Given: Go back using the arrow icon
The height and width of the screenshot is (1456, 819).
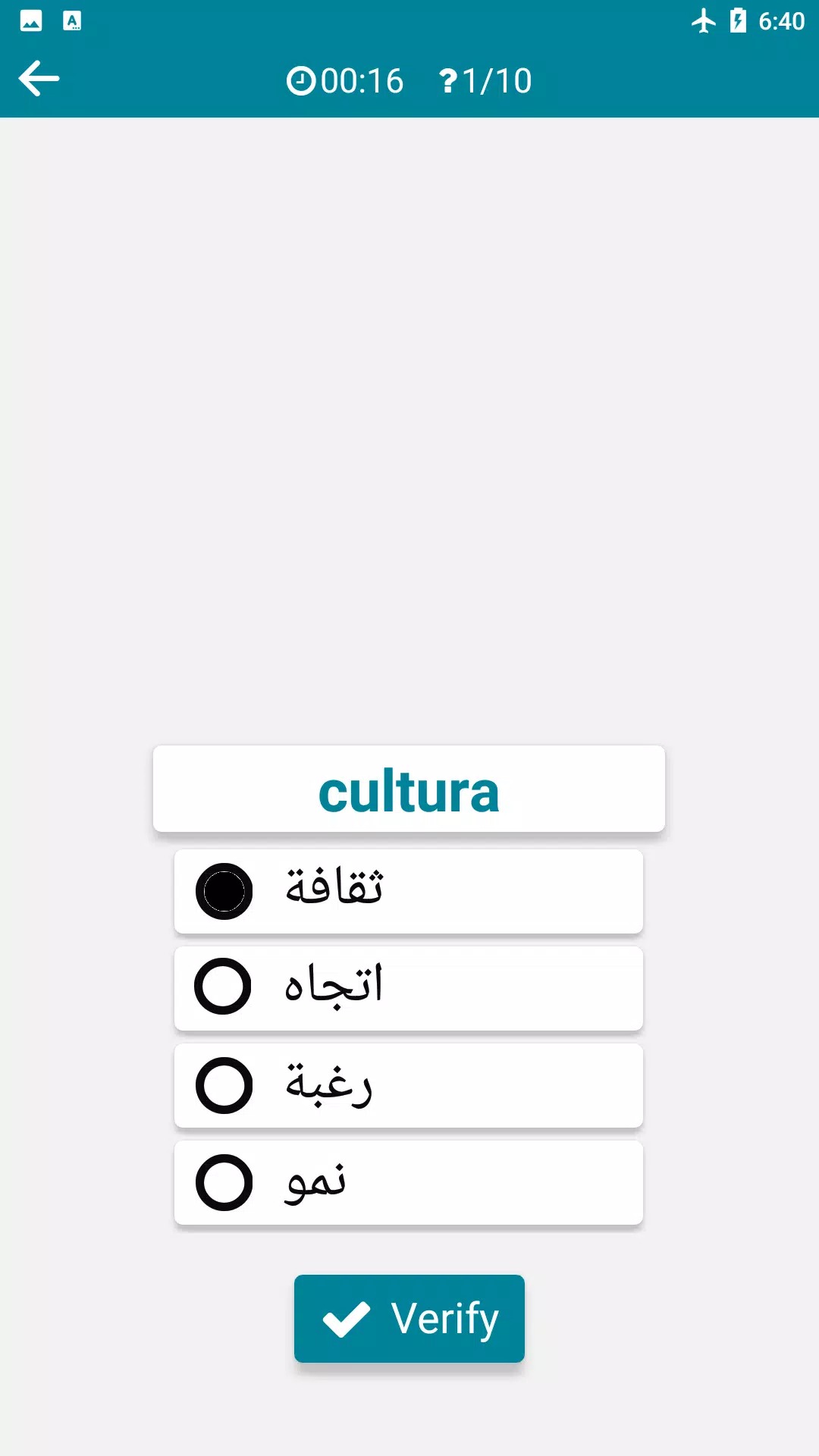Looking at the screenshot, I should [x=39, y=79].
